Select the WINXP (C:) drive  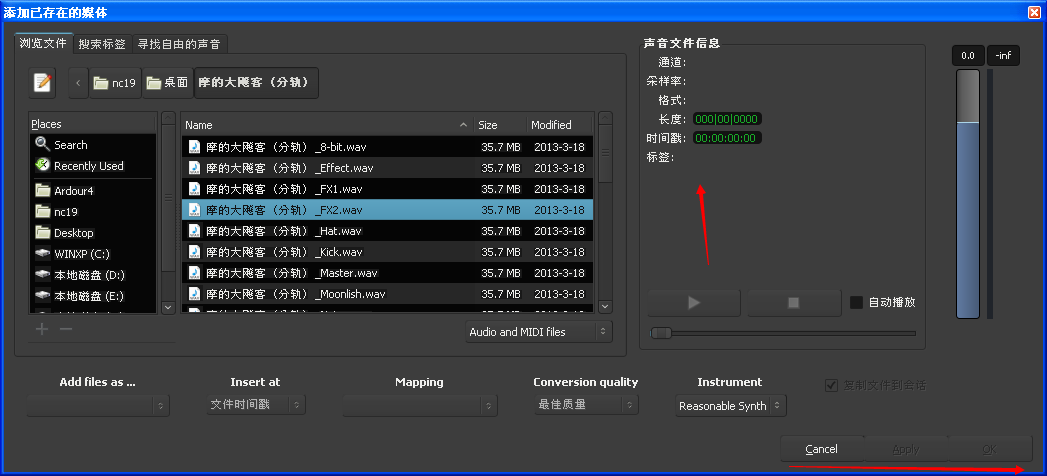pos(81,254)
